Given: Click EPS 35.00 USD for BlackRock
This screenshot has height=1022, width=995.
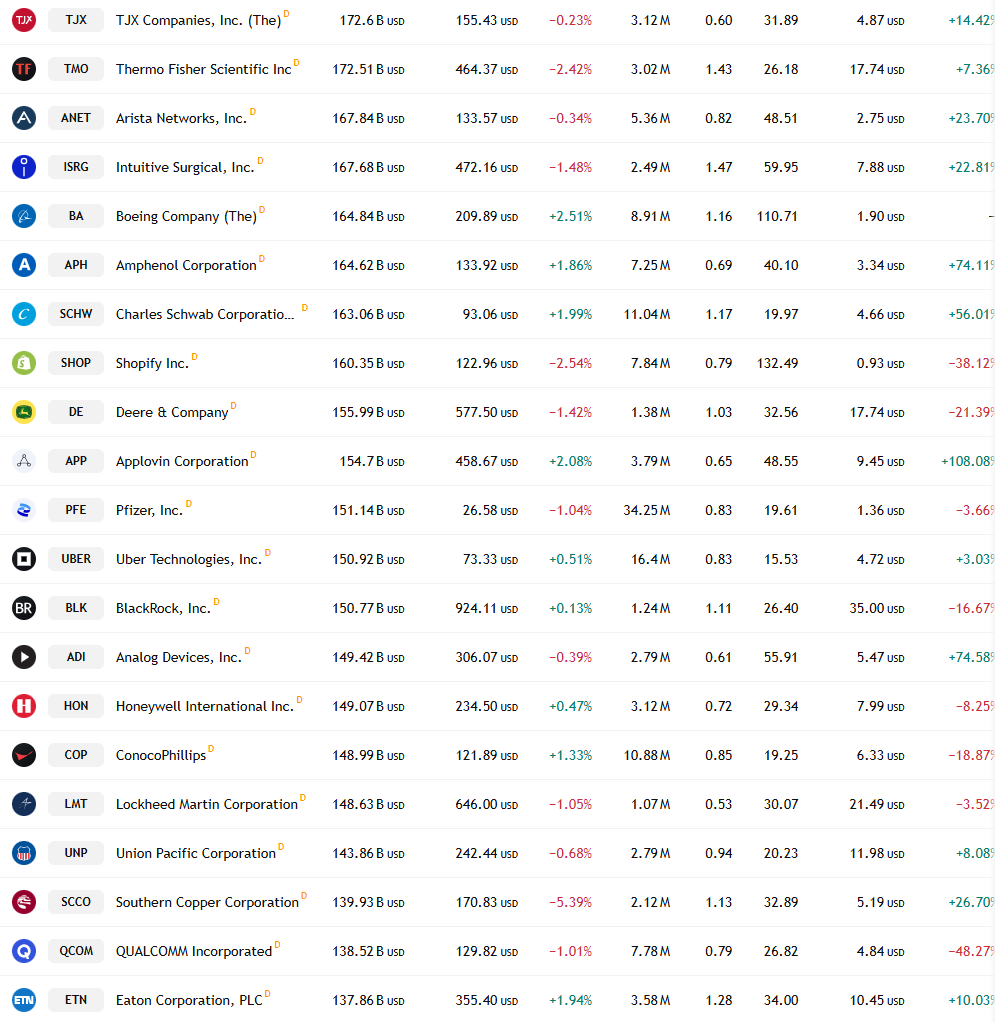Looking at the screenshot, I should coord(876,608).
